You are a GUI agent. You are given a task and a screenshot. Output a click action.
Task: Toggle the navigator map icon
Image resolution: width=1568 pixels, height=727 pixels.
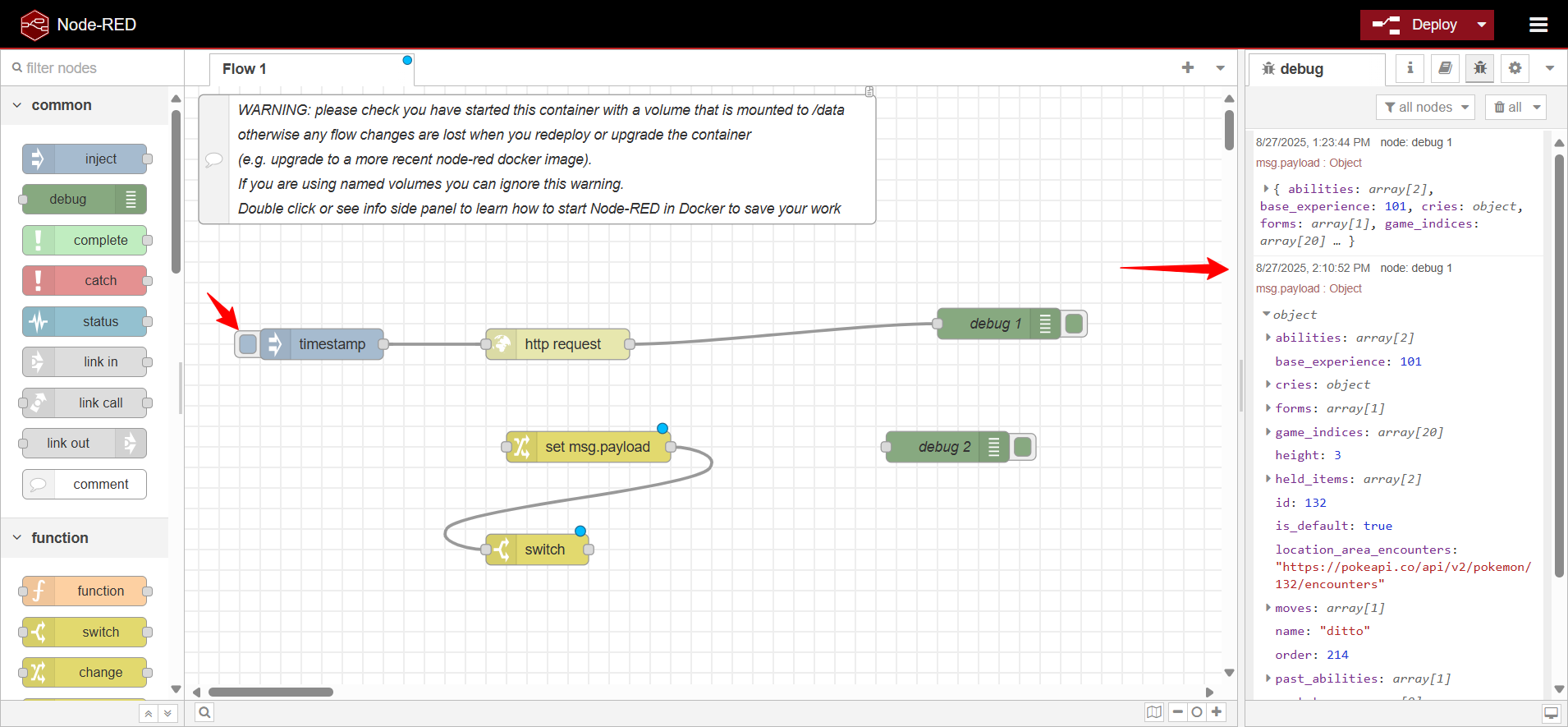tap(1154, 712)
